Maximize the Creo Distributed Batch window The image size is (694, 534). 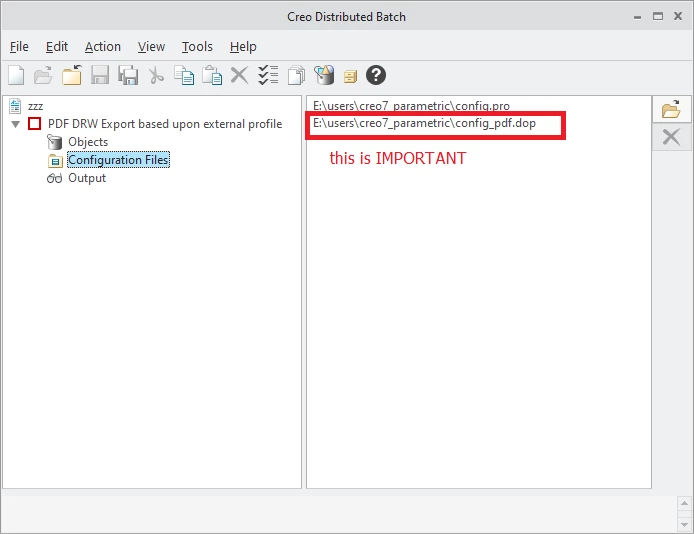658,16
